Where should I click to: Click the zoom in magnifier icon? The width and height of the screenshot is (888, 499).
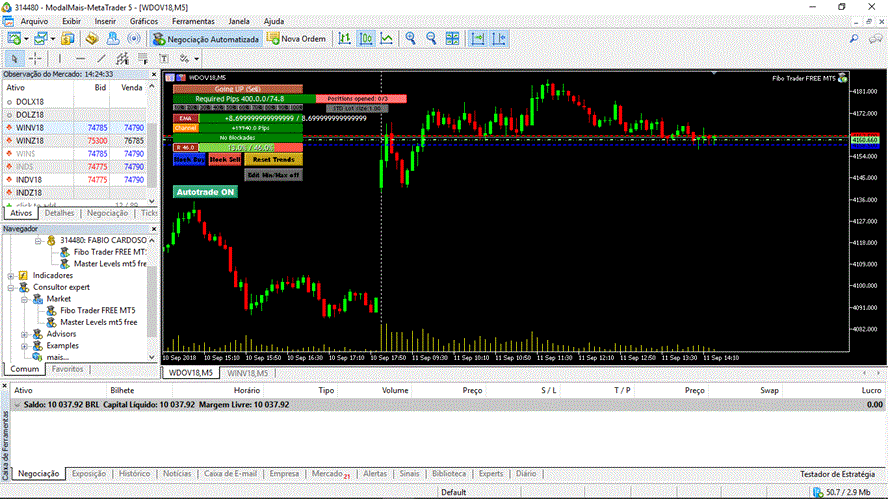pyautogui.click(x=410, y=39)
